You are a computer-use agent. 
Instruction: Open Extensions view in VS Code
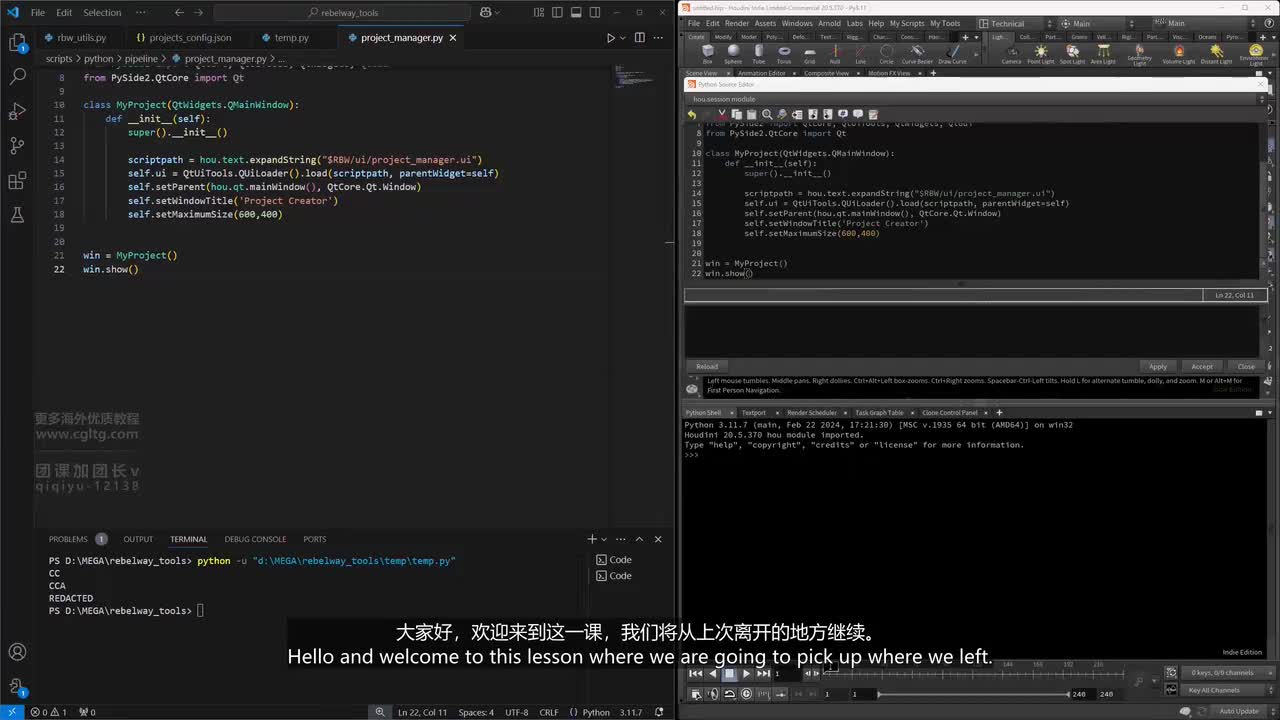[x=17, y=181]
